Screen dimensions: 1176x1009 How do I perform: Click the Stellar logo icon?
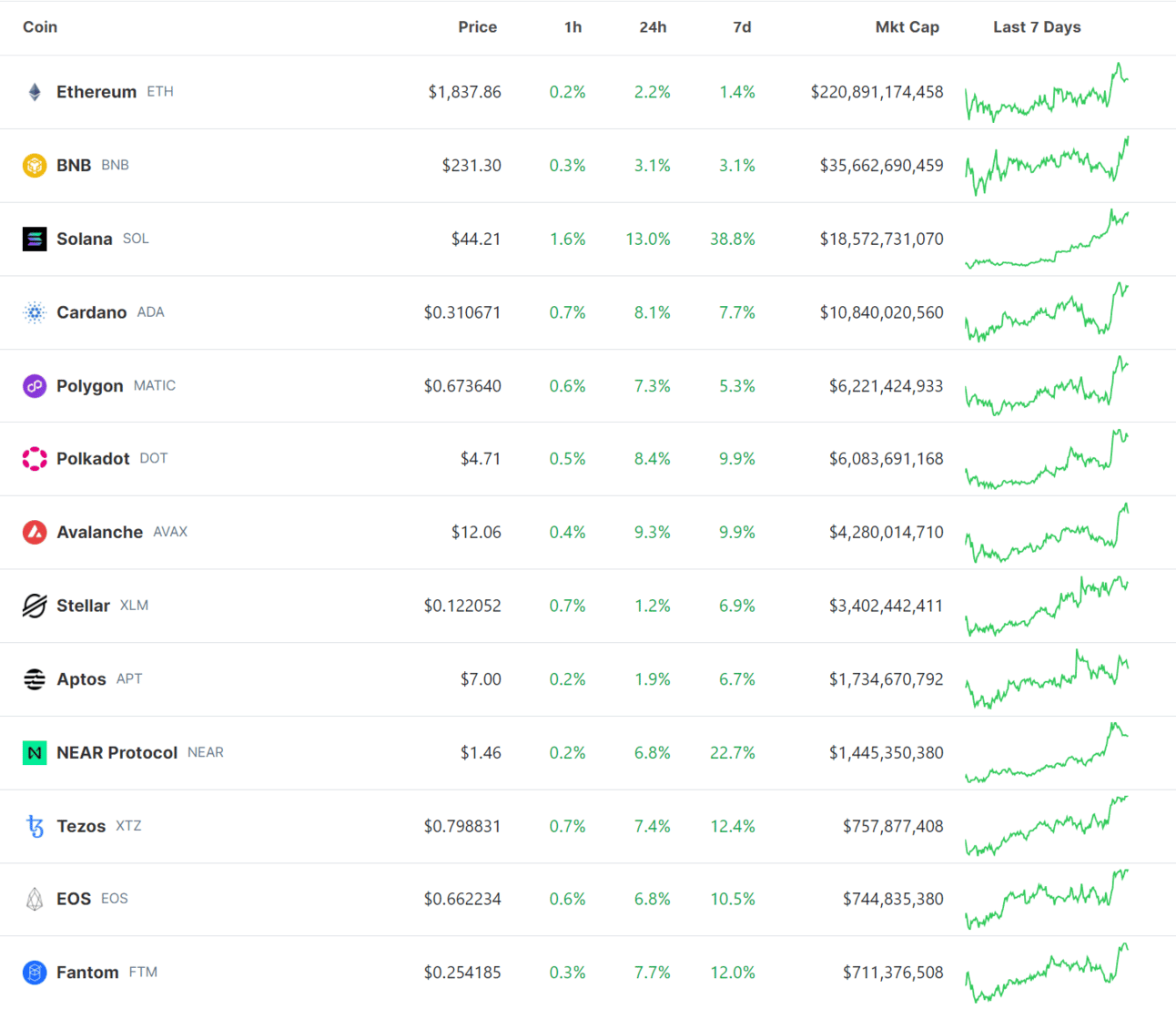coord(35,606)
